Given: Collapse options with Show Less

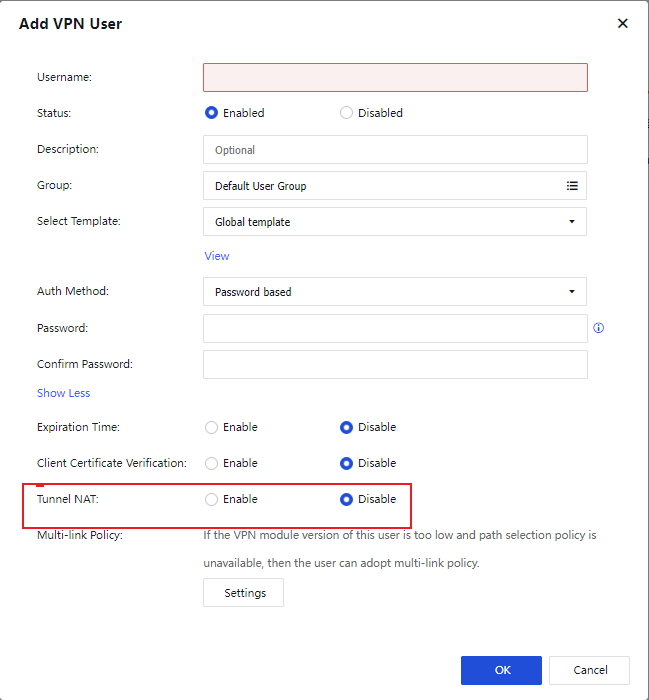Looking at the screenshot, I should pos(63,393).
